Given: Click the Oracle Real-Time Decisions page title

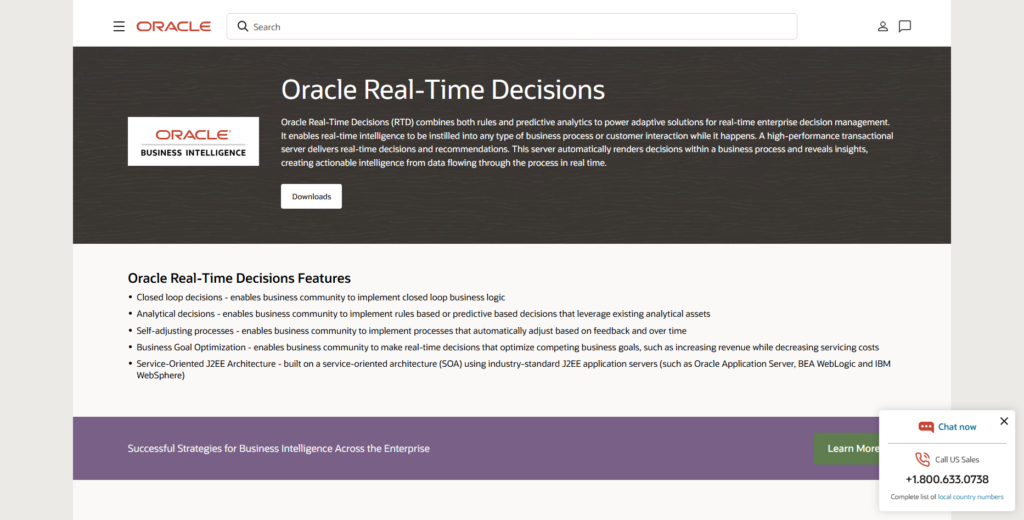Looking at the screenshot, I should click(x=443, y=90).
